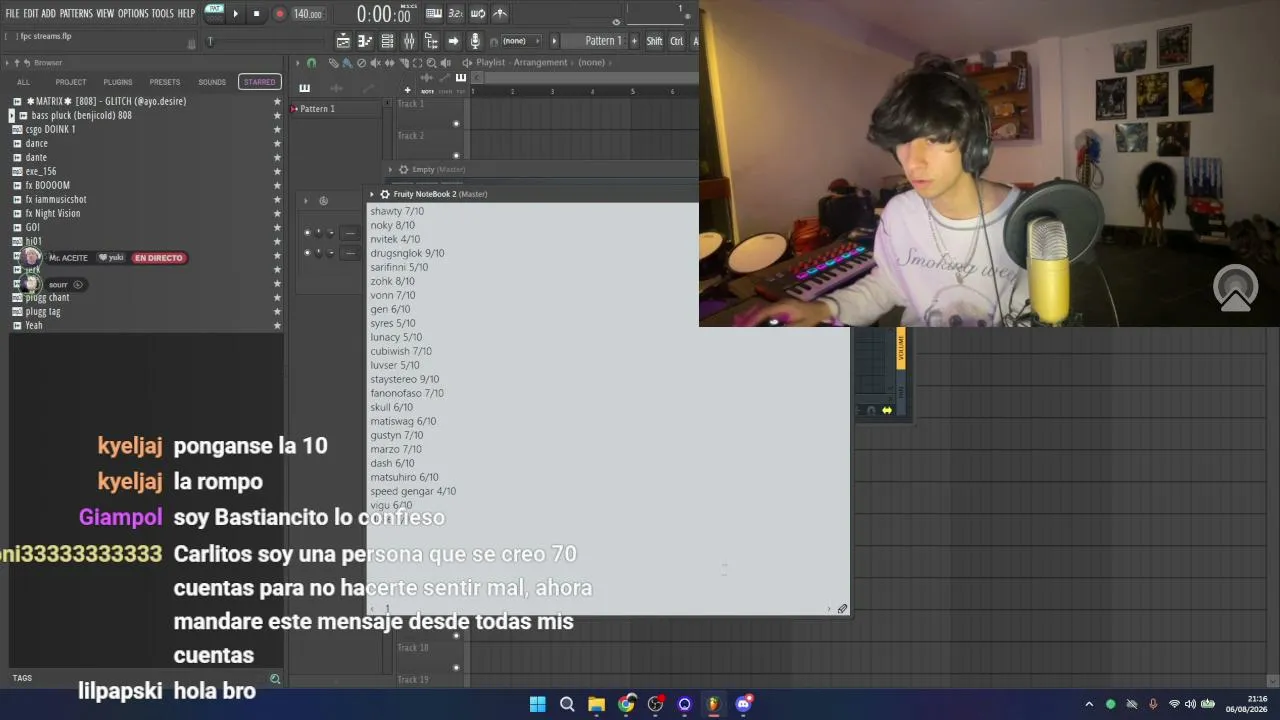
Task: Toggle record button in transport
Action: [x=279, y=14]
